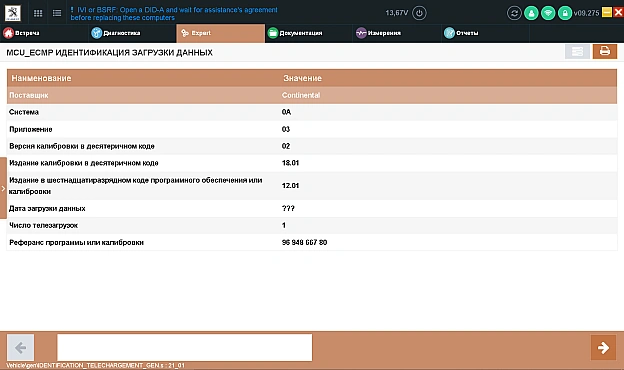Close the application with red X

(618, 12)
